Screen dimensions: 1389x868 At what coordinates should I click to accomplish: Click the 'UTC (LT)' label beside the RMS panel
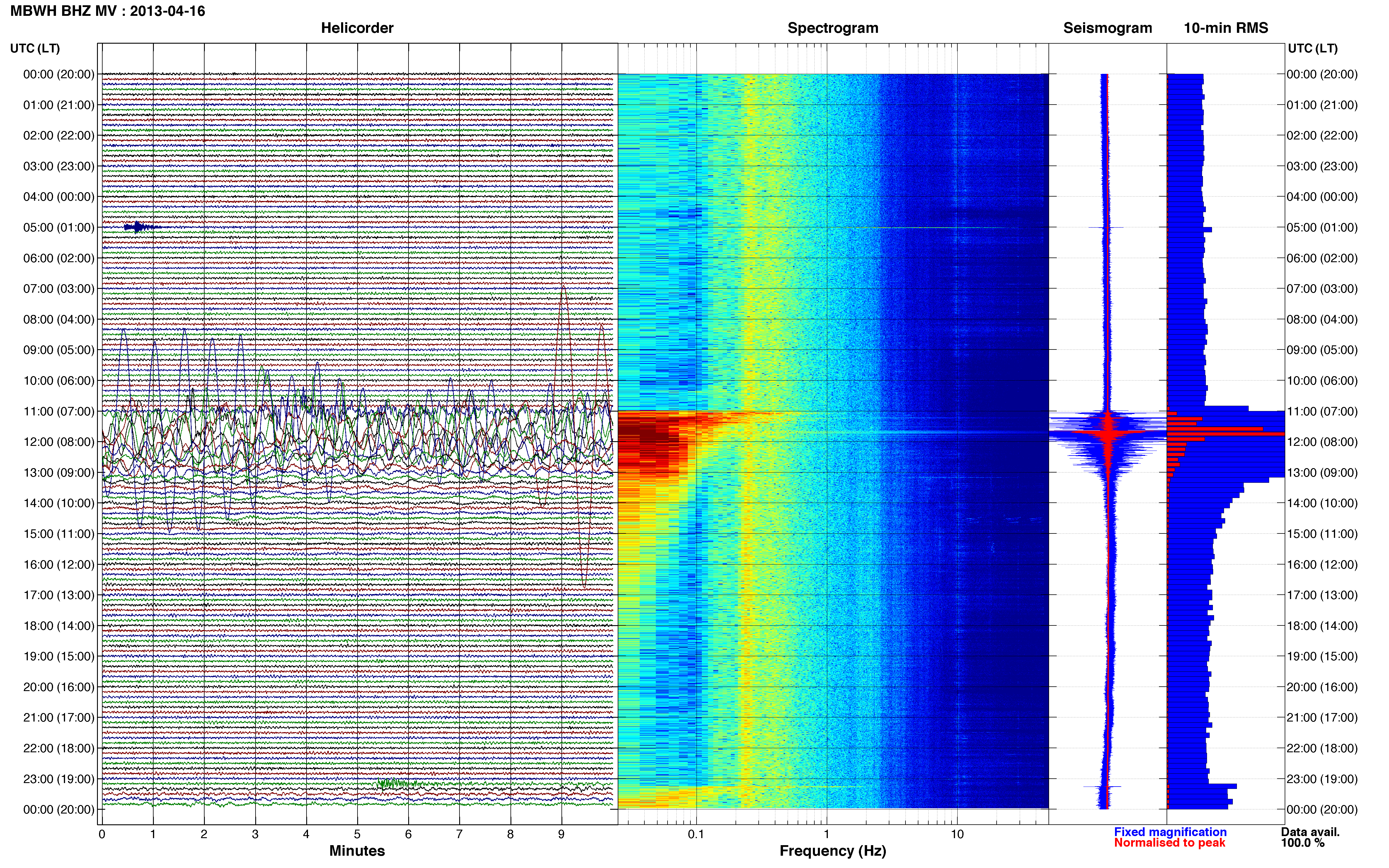pos(1313,48)
